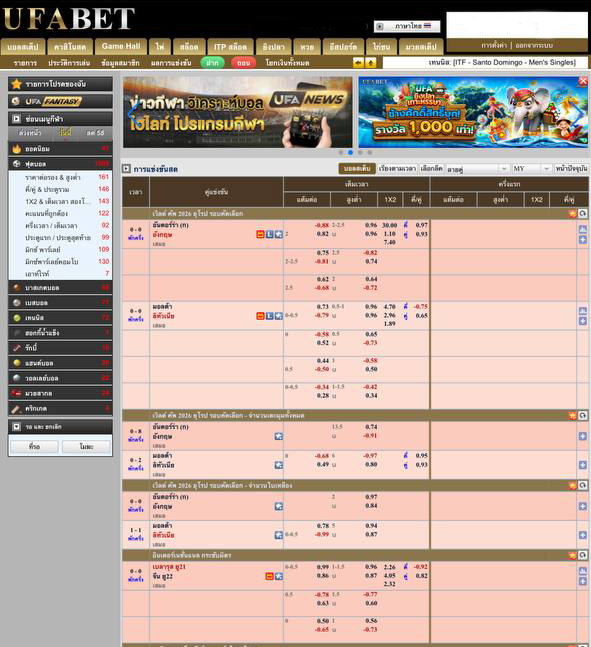
Task: Open the language dropdown at top
Action: pyautogui.click(x=407, y=26)
